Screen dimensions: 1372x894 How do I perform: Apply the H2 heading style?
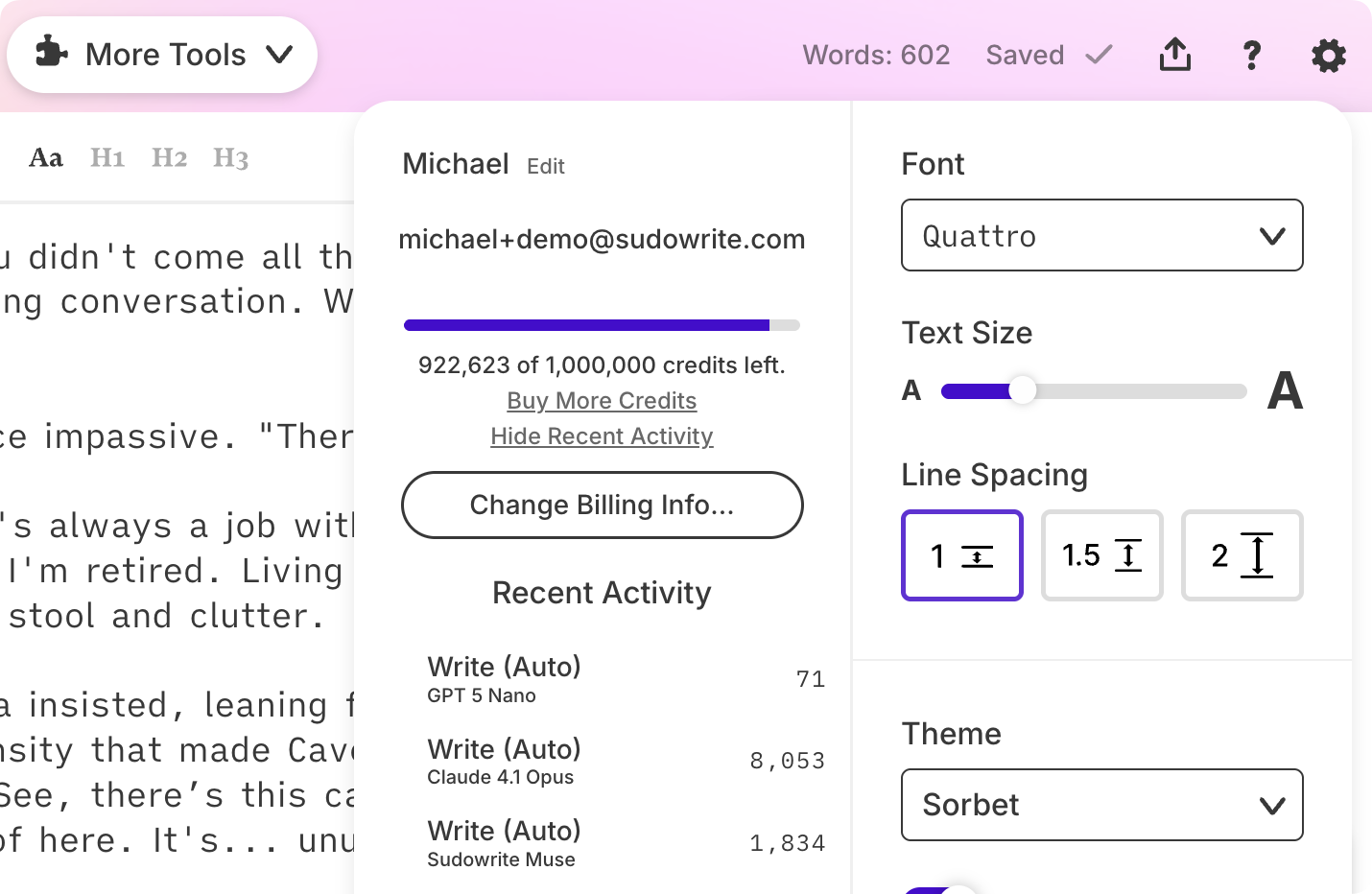point(169,157)
